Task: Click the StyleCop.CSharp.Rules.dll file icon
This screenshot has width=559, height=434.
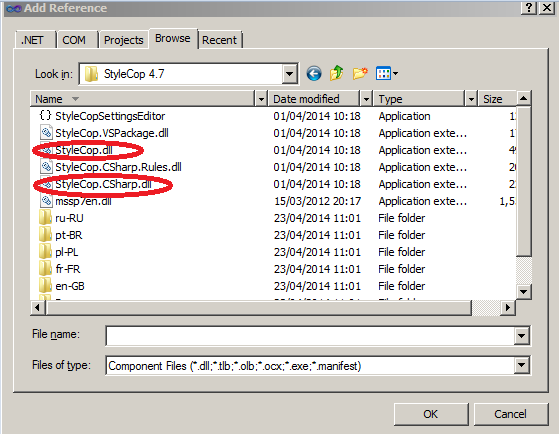Action: [46, 167]
